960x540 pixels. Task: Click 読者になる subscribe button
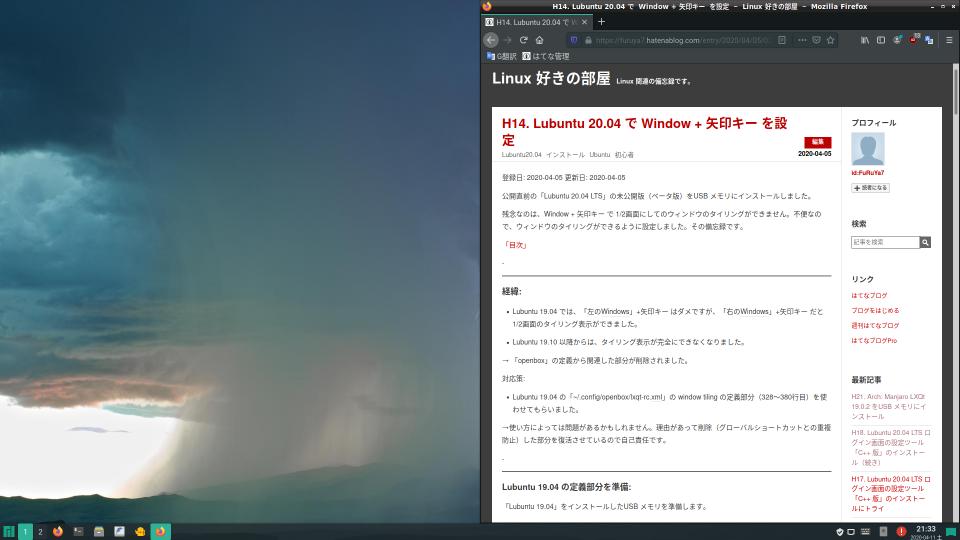(870, 188)
